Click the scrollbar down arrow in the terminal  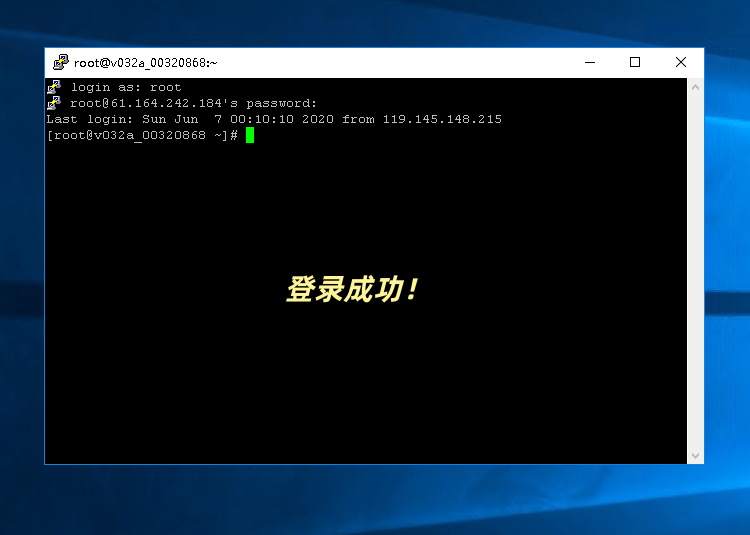pos(695,456)
